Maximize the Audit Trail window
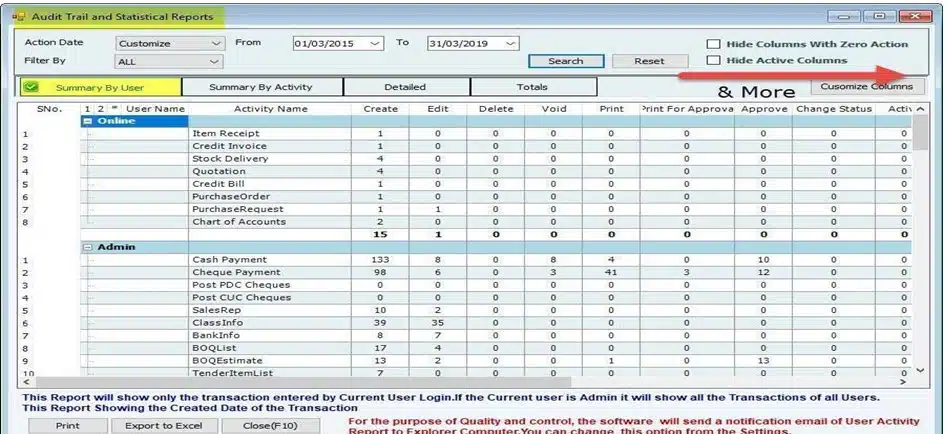Image resolution: width=948 pixels, height=434 pixels. click(x=880, y=16)
